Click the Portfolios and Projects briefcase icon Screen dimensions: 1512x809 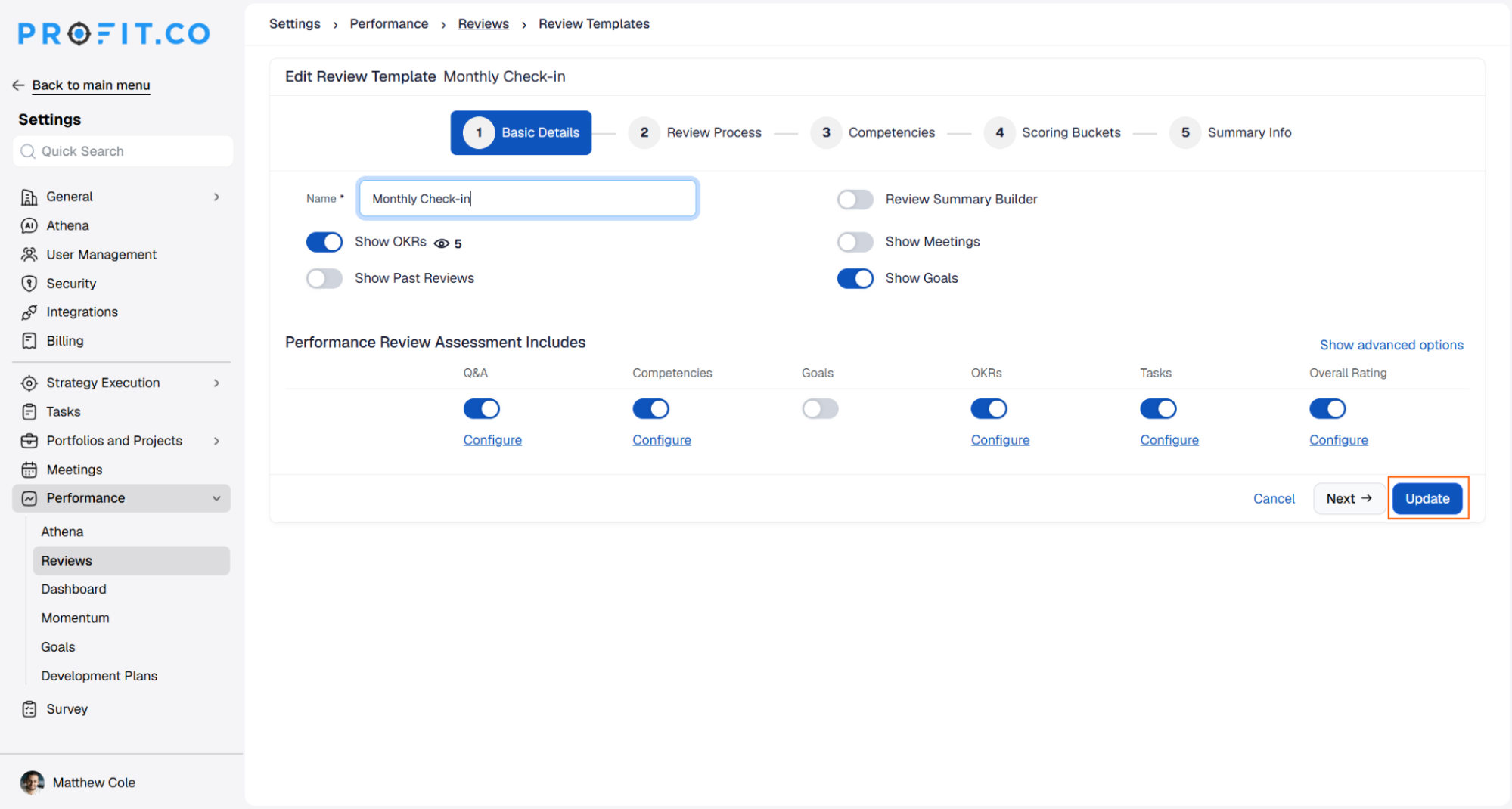29,441
